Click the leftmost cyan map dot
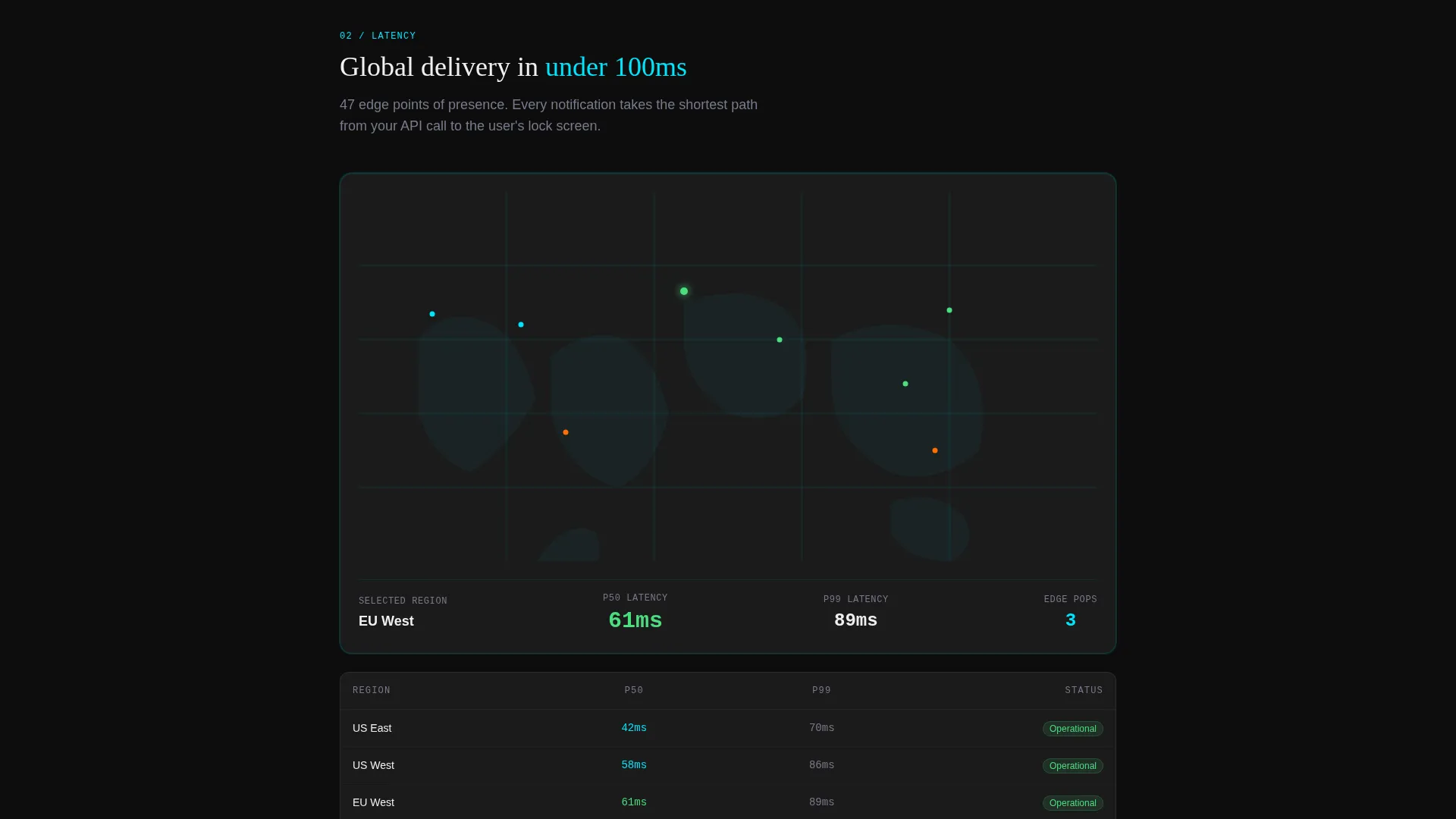Screen dimensions: 1456x819 432,314
